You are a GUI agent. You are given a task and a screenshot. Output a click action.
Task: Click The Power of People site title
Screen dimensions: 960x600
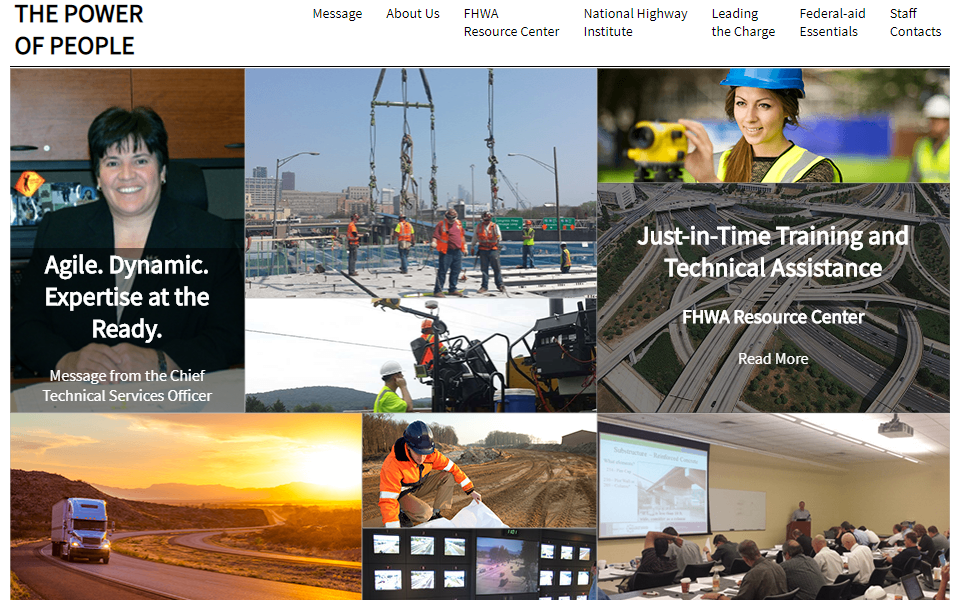tap(79, 30)
